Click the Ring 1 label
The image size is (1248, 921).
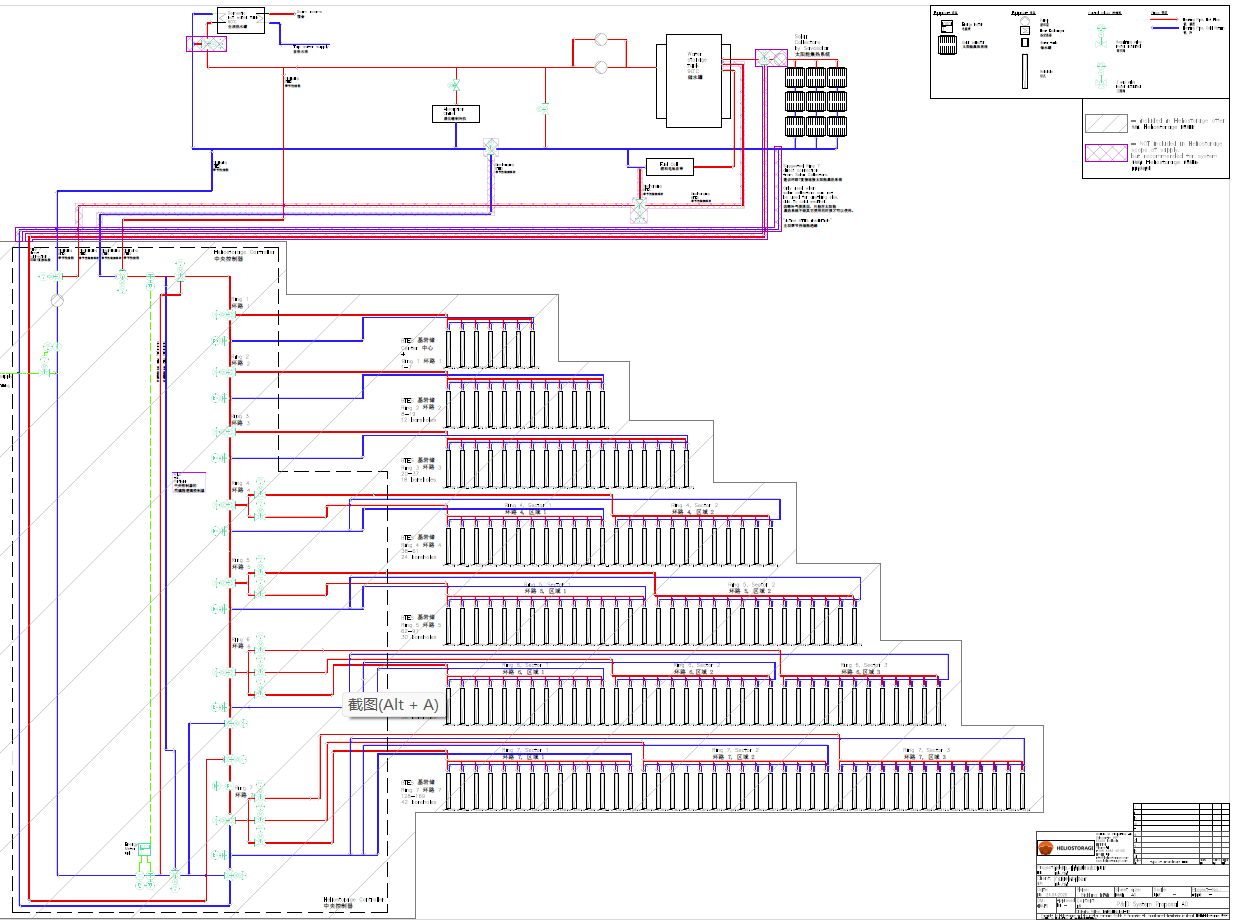pos(238,302)
